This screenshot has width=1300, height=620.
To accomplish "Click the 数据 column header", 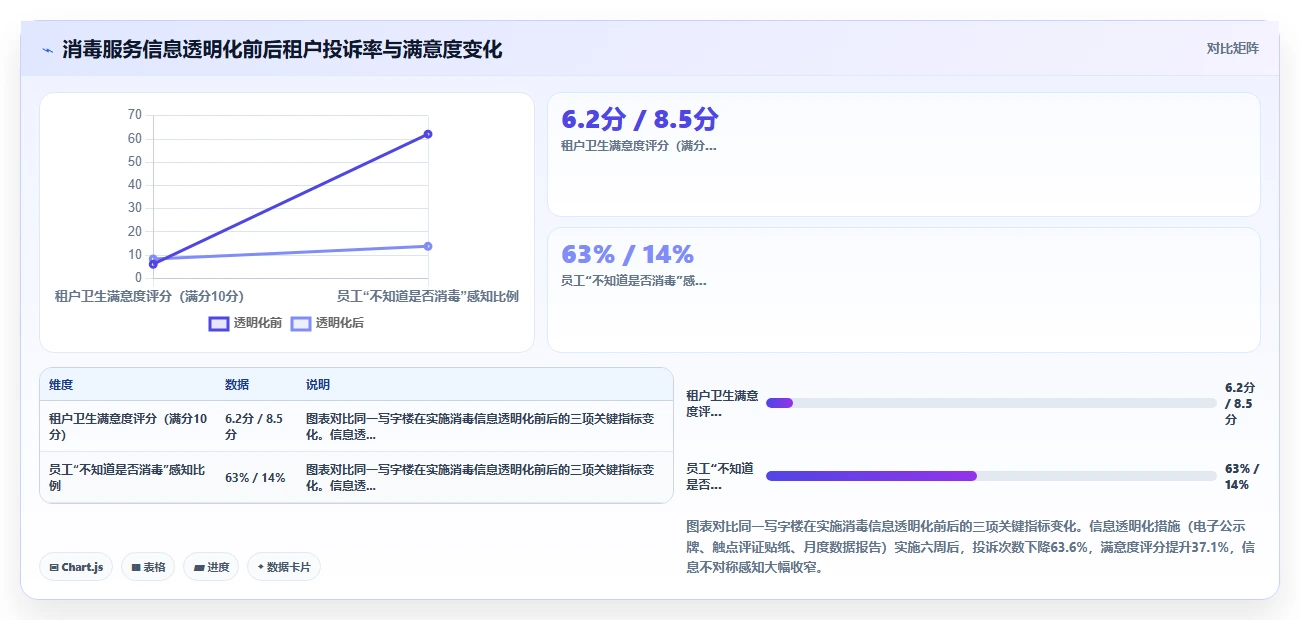I will (237, 385).
